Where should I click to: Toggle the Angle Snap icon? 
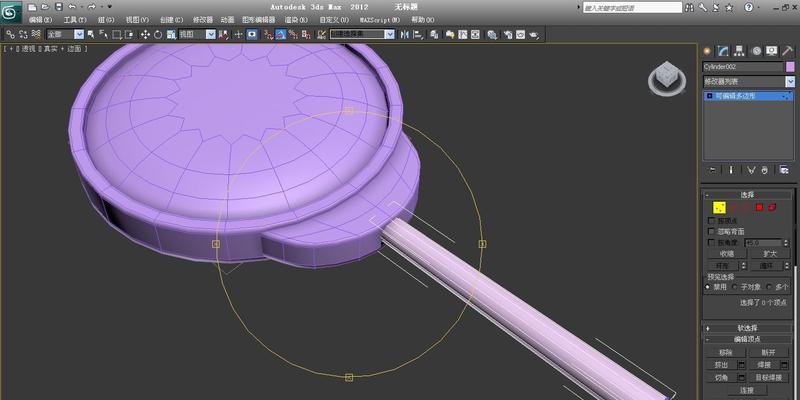pos(281,34)
